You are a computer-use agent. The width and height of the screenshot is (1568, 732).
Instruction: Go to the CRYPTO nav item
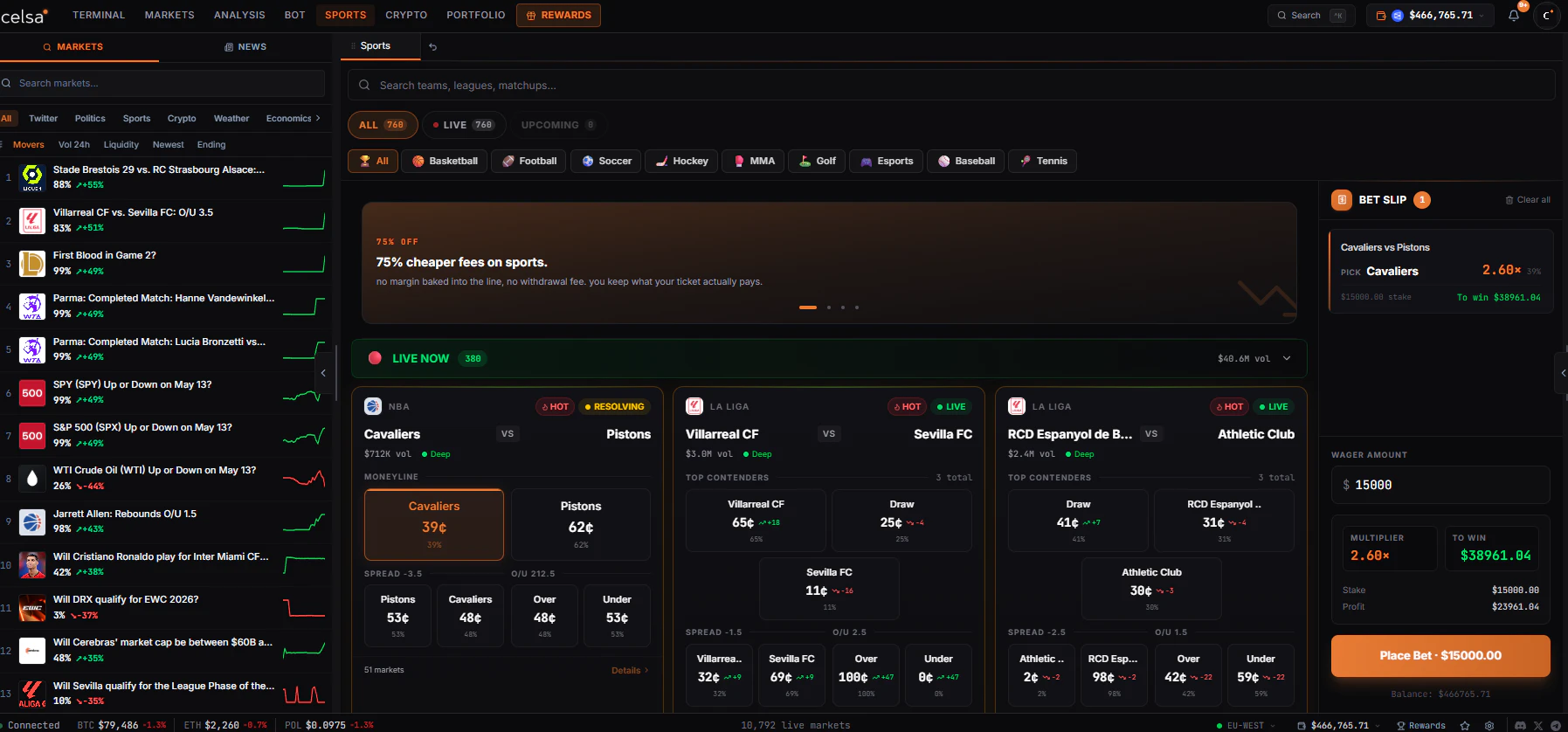click(x=406, y=15)
